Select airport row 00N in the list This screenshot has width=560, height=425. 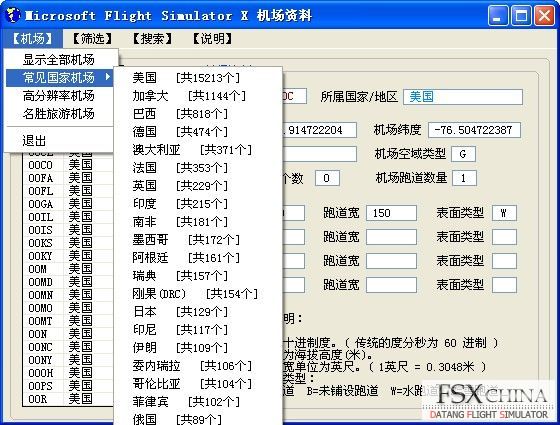click(68, 334)
